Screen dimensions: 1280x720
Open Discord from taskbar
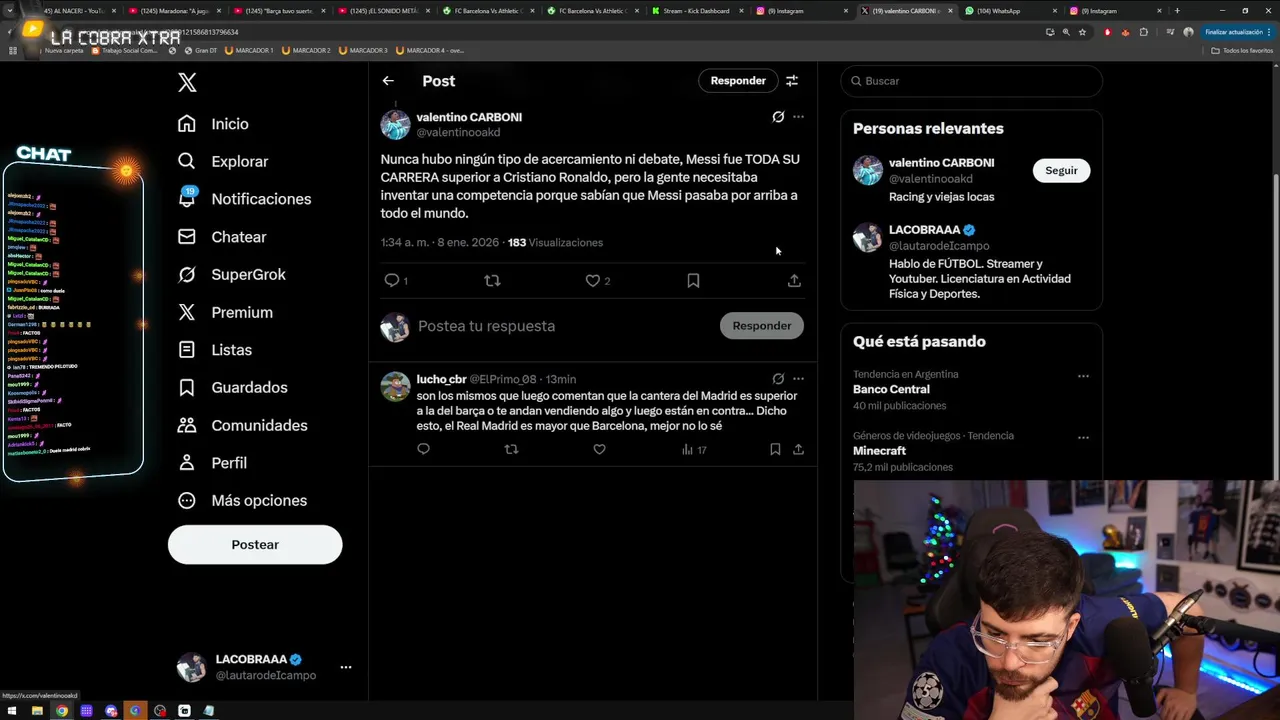(111, 711)
